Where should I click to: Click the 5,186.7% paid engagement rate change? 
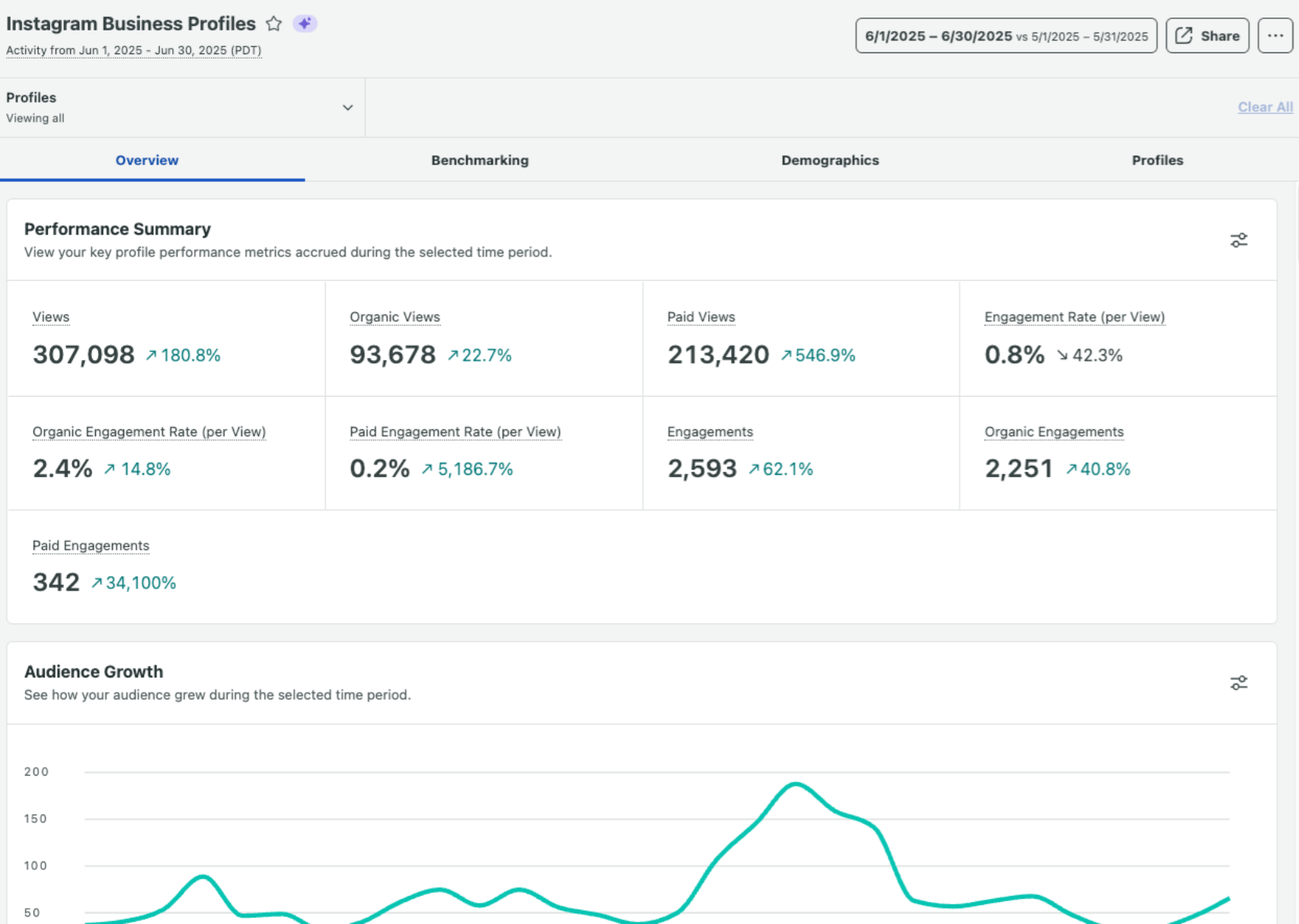coord(468,469)
